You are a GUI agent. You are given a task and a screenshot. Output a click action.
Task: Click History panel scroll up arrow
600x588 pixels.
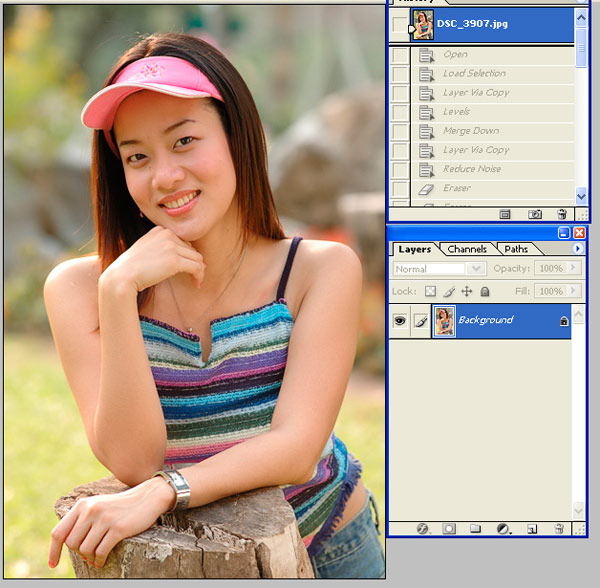[581, 18]
